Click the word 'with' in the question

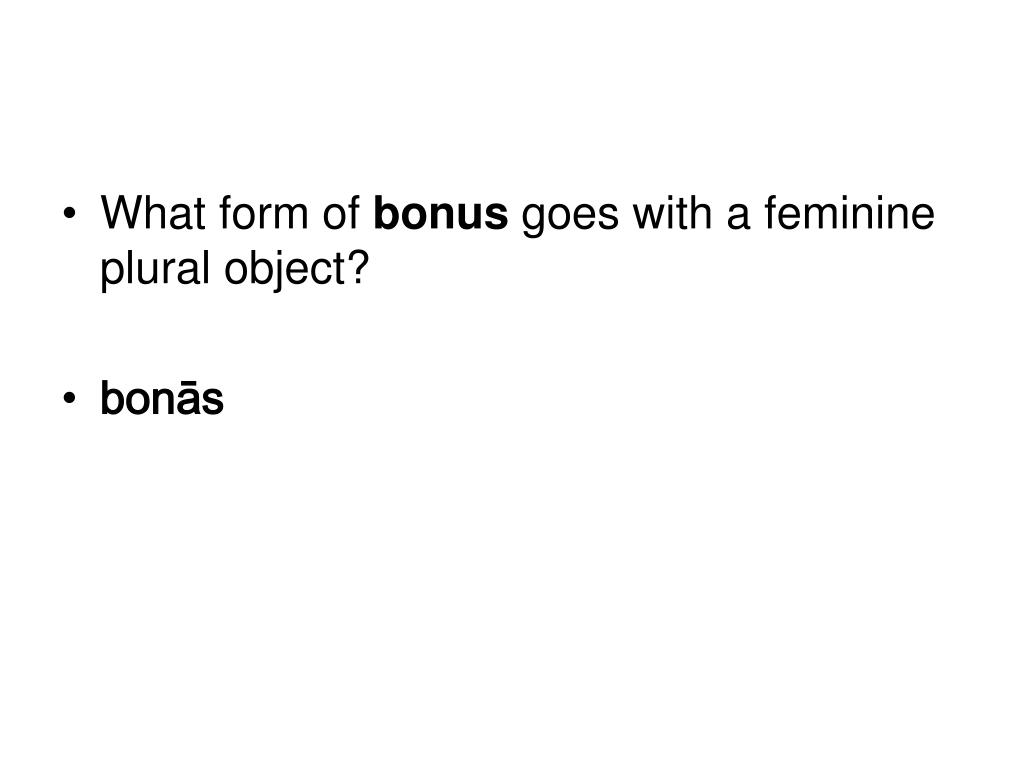[672, 213]
